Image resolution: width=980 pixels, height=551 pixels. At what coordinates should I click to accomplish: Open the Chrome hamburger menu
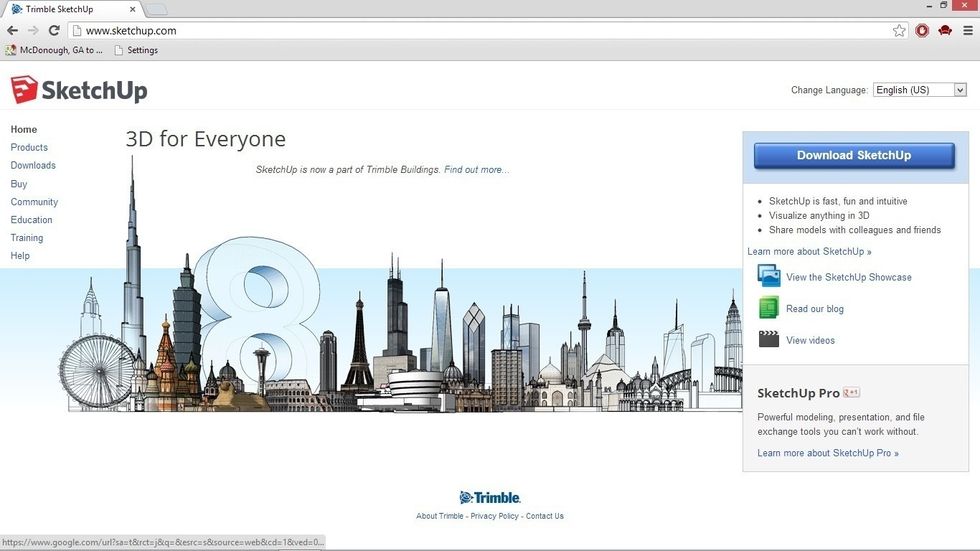(968, 31)
